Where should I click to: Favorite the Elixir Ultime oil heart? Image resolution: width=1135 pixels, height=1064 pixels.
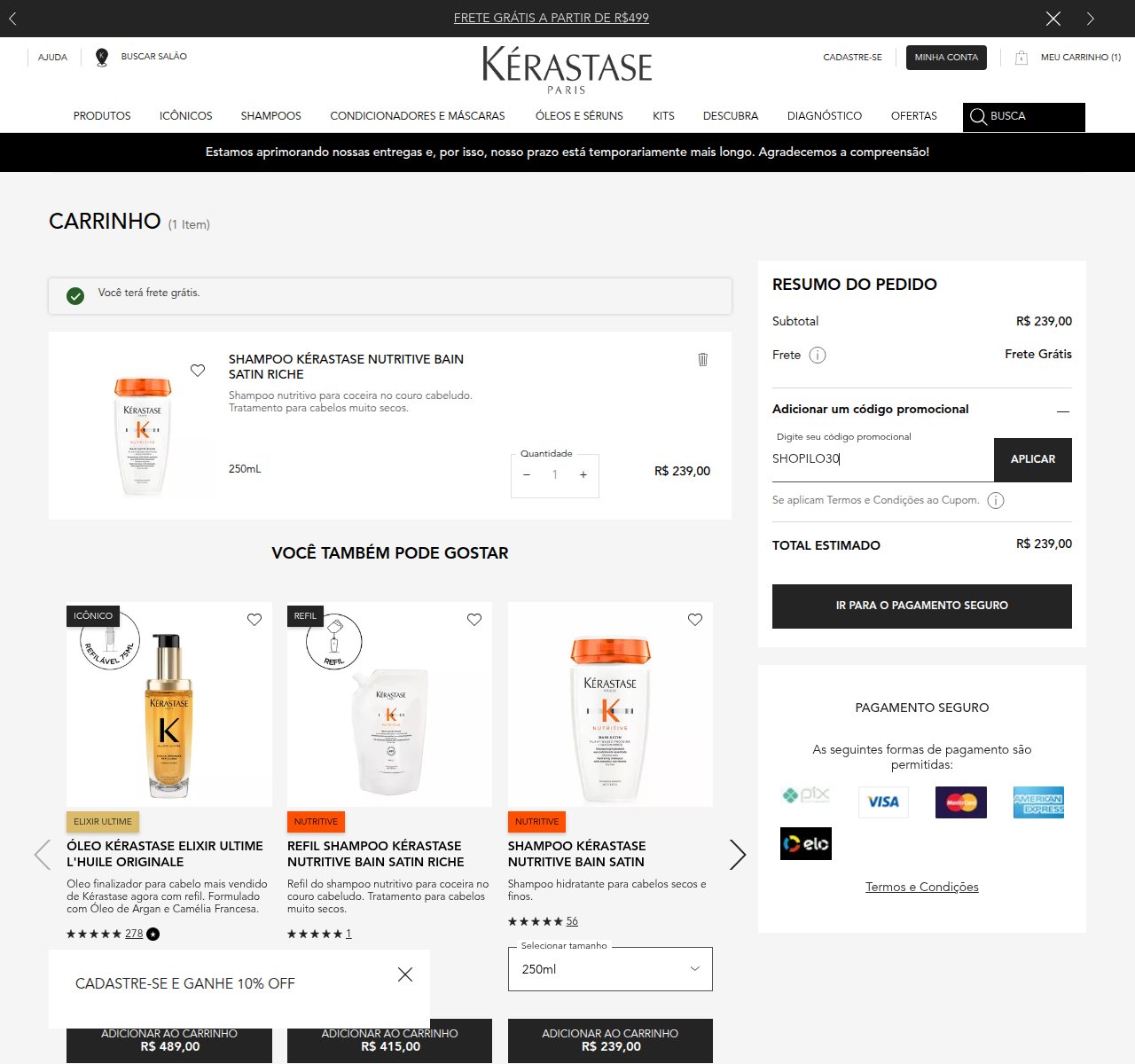pyautogui.click(x=254, y=620)
